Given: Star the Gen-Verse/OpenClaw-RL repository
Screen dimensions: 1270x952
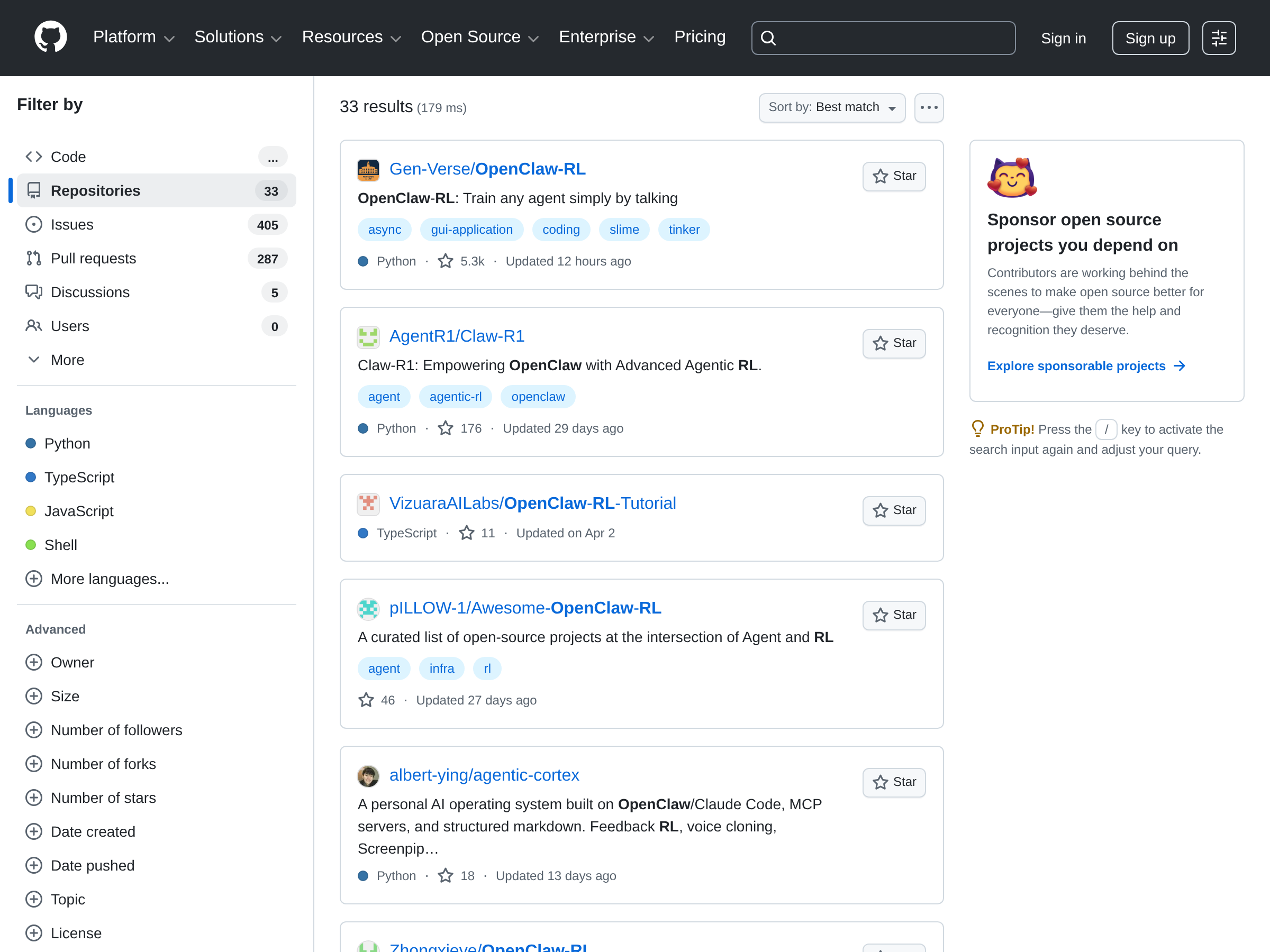Looking at the screenshot, I should (x=893, y=176).
